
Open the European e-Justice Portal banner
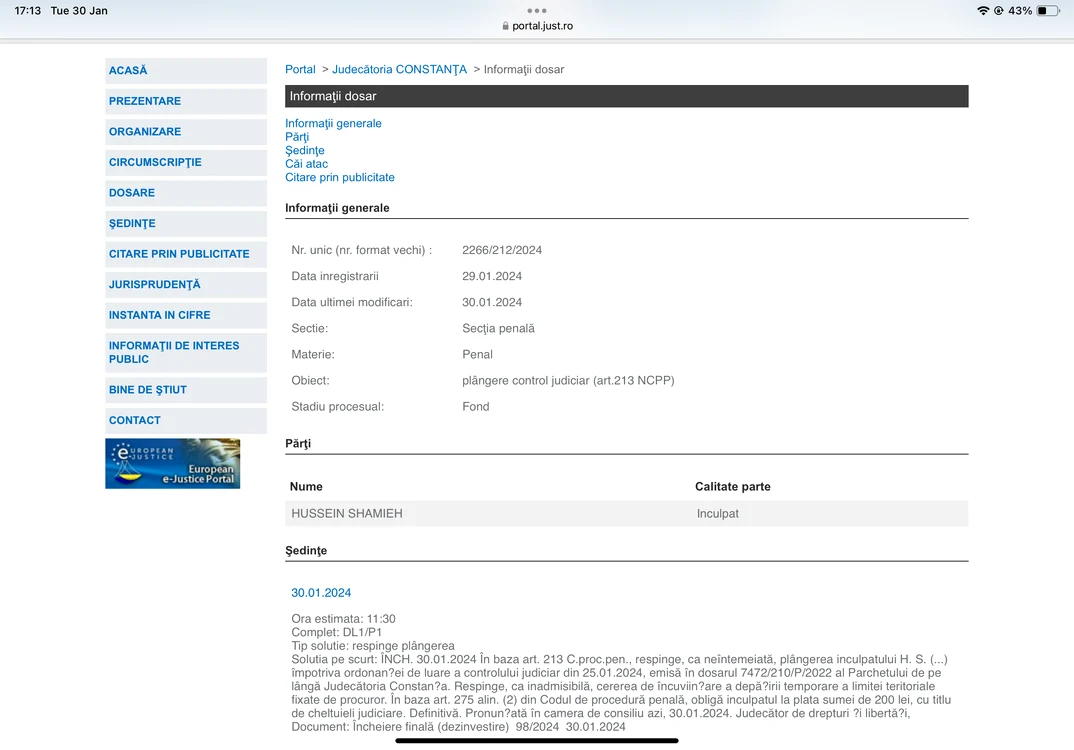(x=173, y=464)
